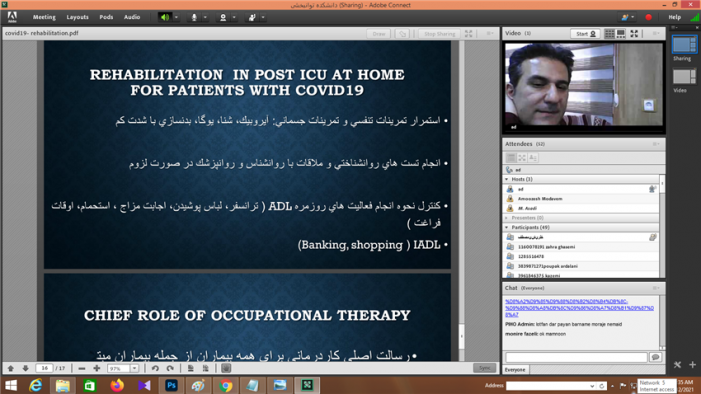Viewport: 701px width, 394px height.
Task: Open the 97% zoom level dropdown
Action: click(135, 369)
